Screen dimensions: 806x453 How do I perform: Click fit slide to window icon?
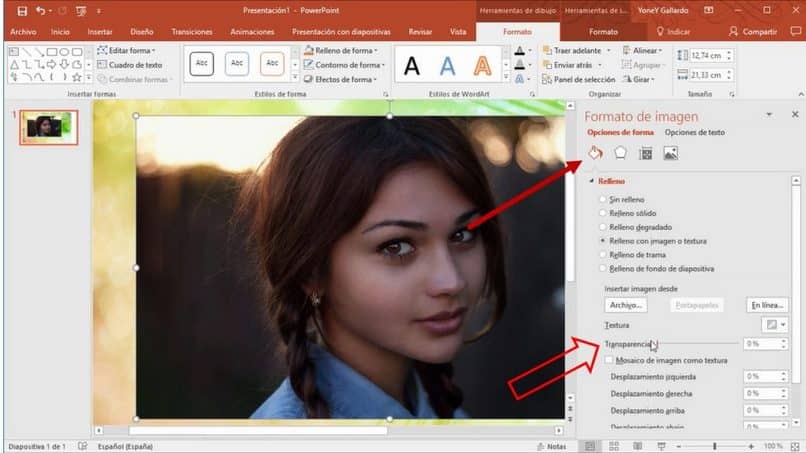(x=795, y=446)
